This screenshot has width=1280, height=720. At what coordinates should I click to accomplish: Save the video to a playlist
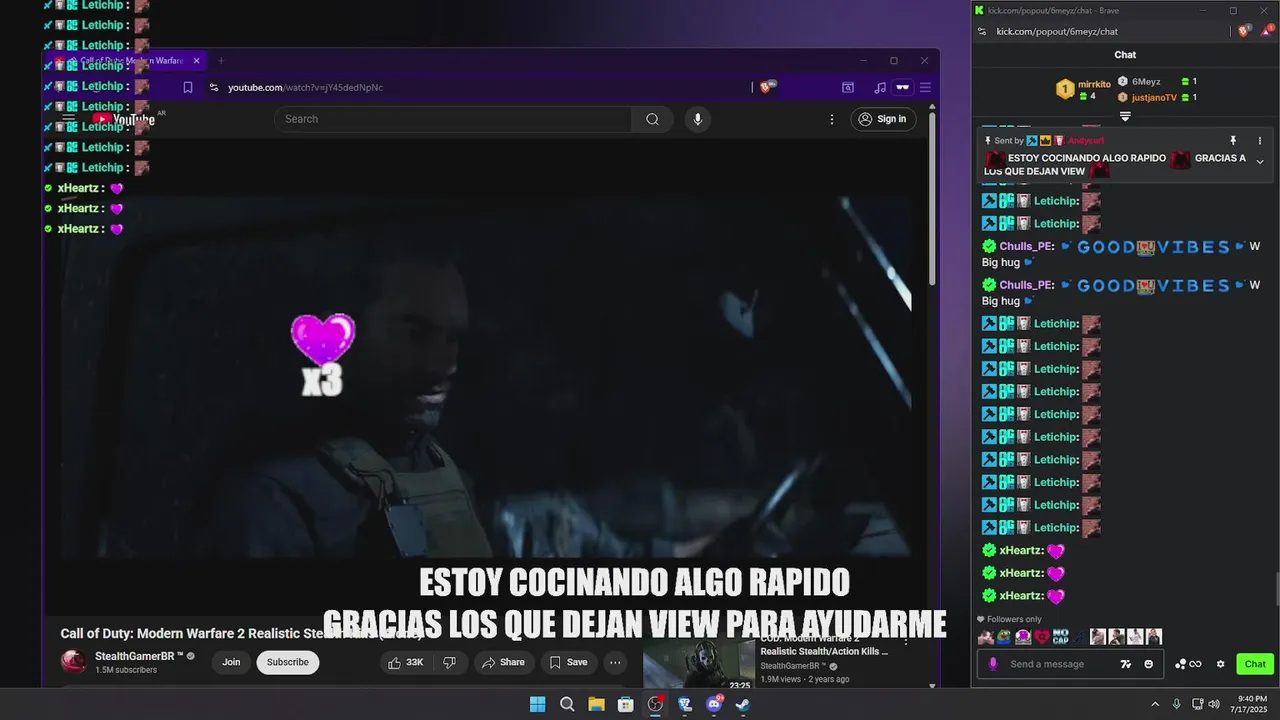[568, 662]
